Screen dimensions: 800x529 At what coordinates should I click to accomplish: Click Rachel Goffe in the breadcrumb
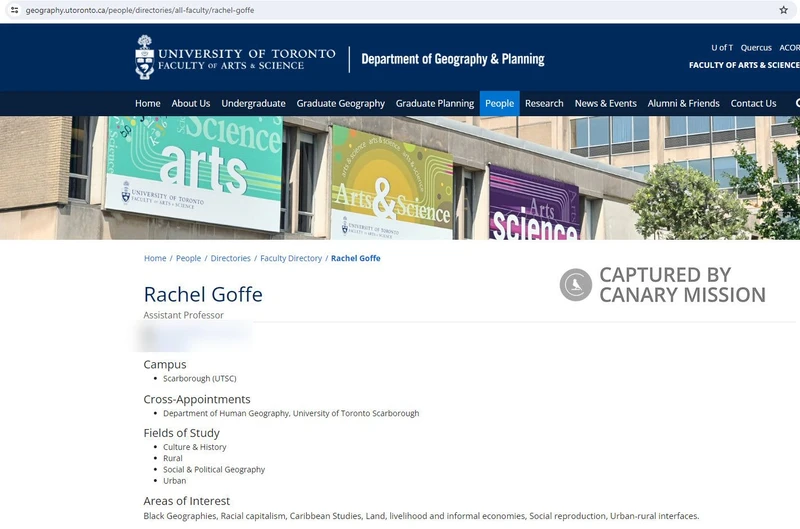tap(356, 258)
